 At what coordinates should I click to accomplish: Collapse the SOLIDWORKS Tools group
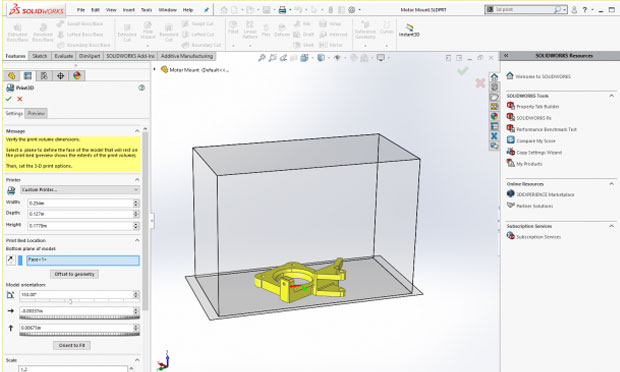612,96
